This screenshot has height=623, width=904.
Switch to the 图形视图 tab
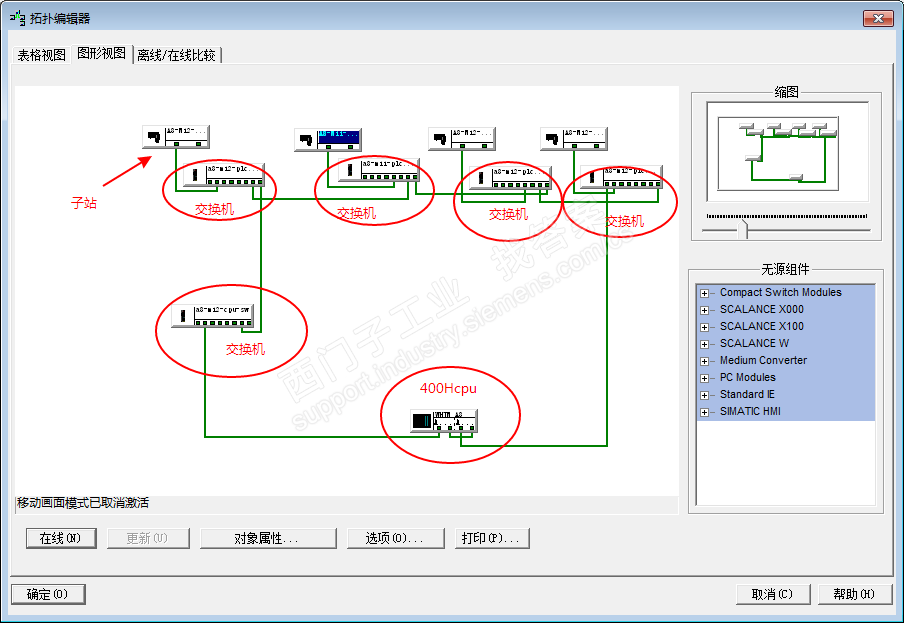point(101,54)
